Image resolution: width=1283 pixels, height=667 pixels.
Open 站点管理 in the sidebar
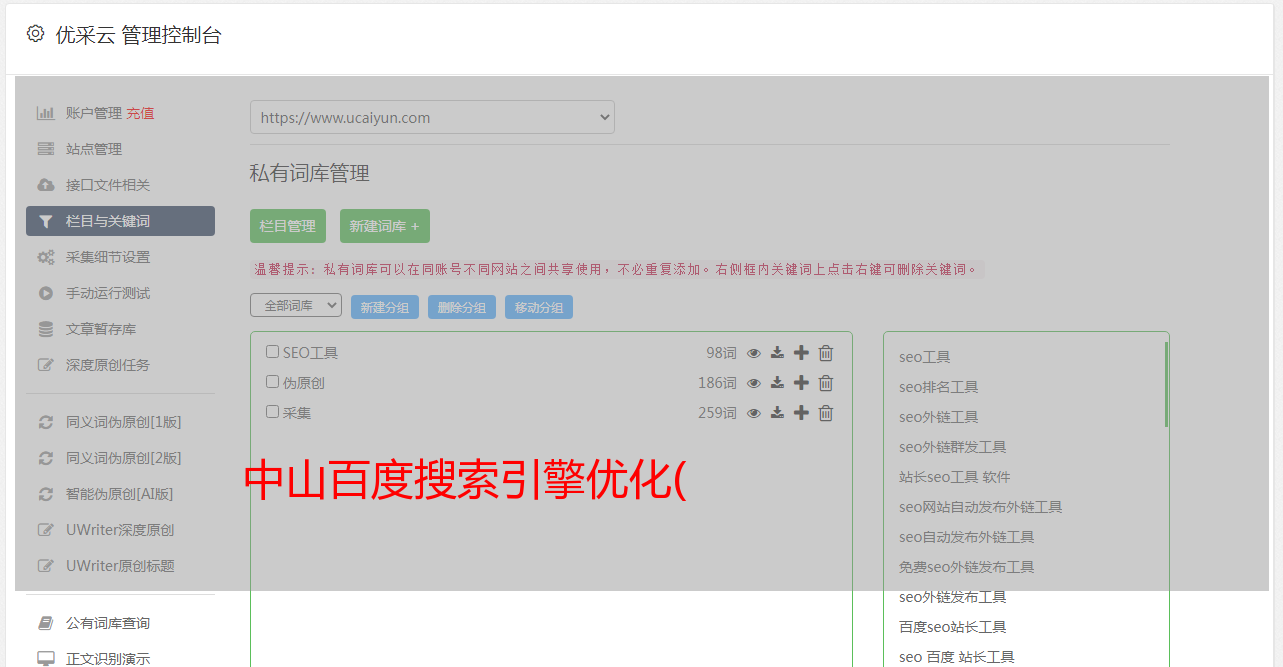click(x=94, y=149)
